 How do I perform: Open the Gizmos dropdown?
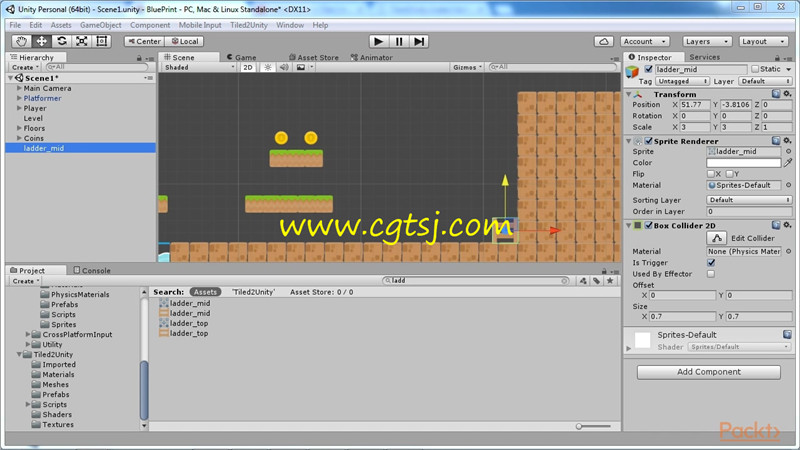467,67
